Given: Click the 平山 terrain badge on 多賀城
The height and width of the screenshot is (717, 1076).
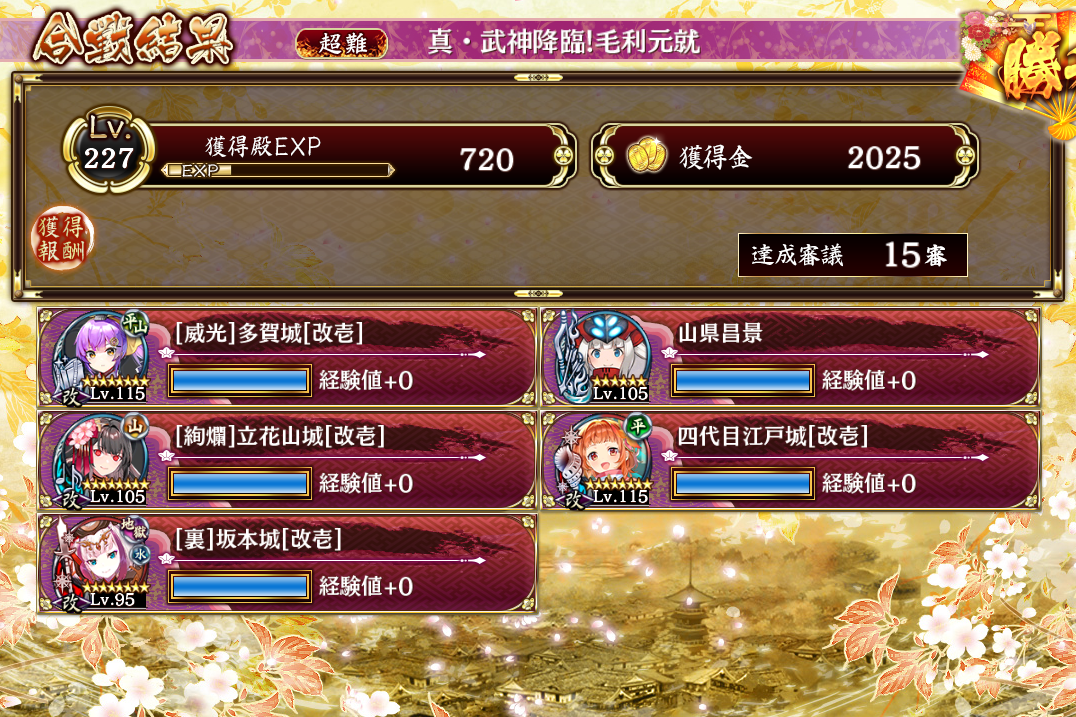Looking at the screenshot, I should click(135, 324).
